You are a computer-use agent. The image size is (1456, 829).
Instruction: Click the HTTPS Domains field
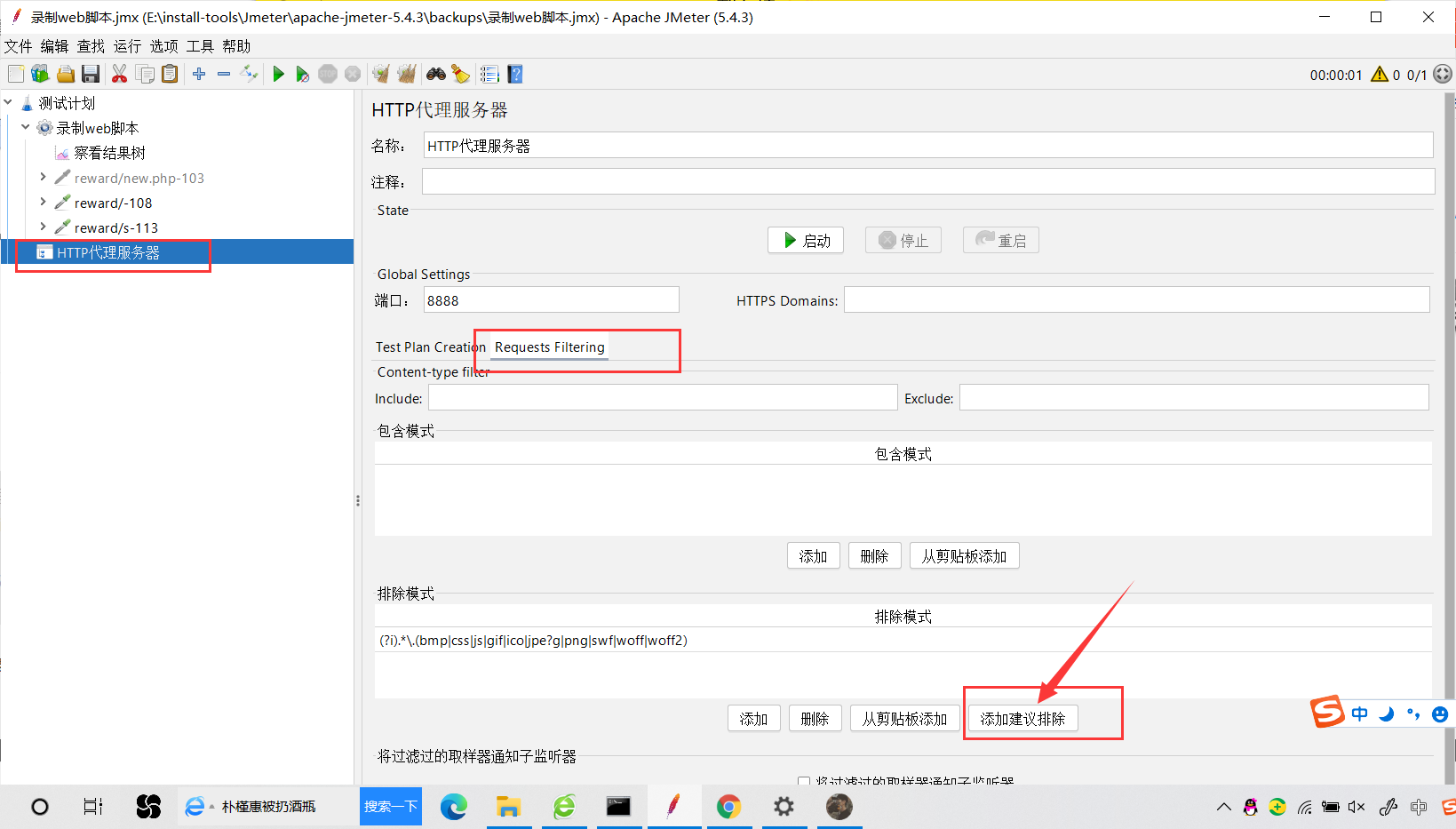pyautogui.click(x=1137, y=300)
